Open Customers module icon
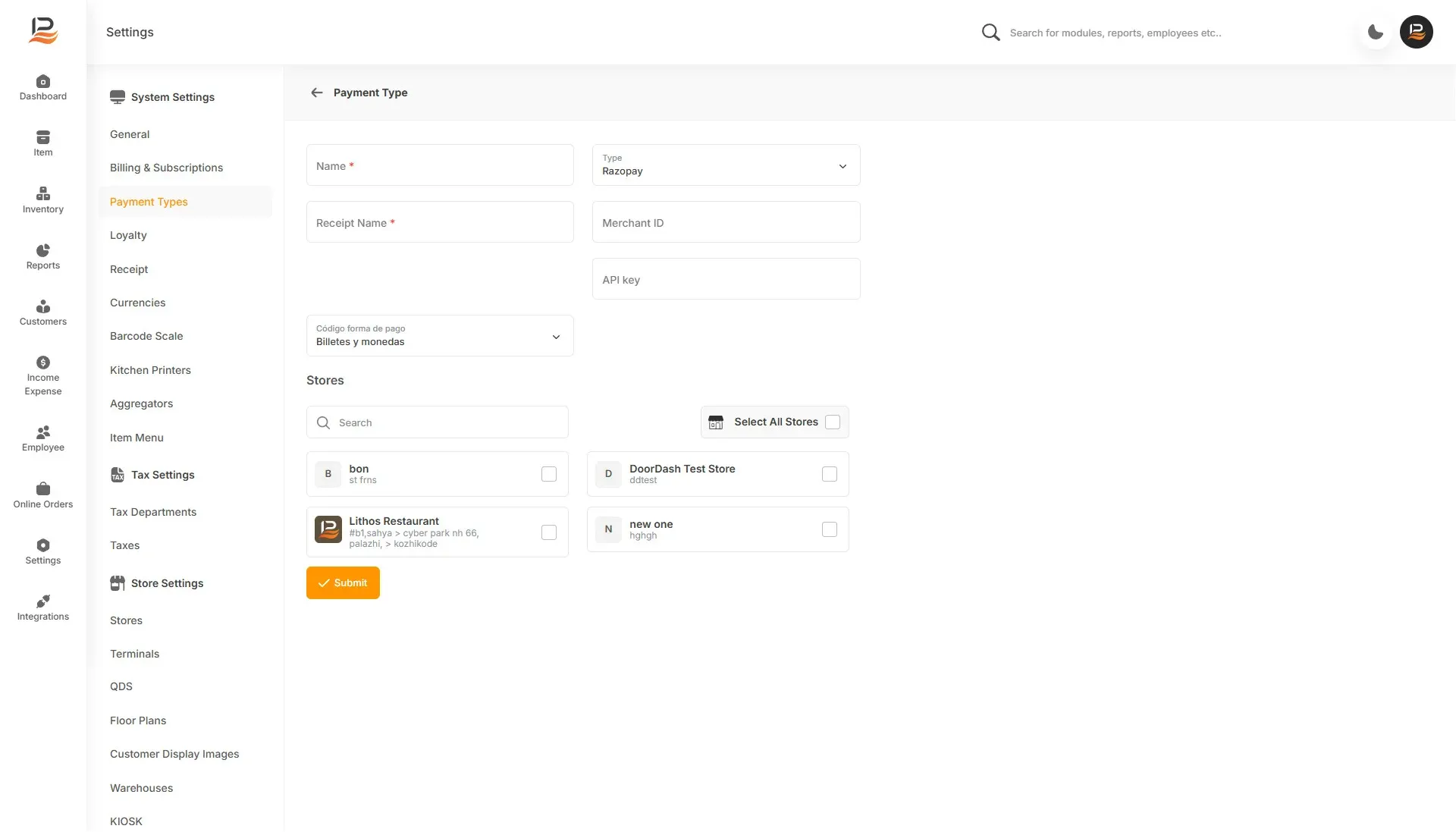This screenshot has width=1456, height=832. coord(43,306)
